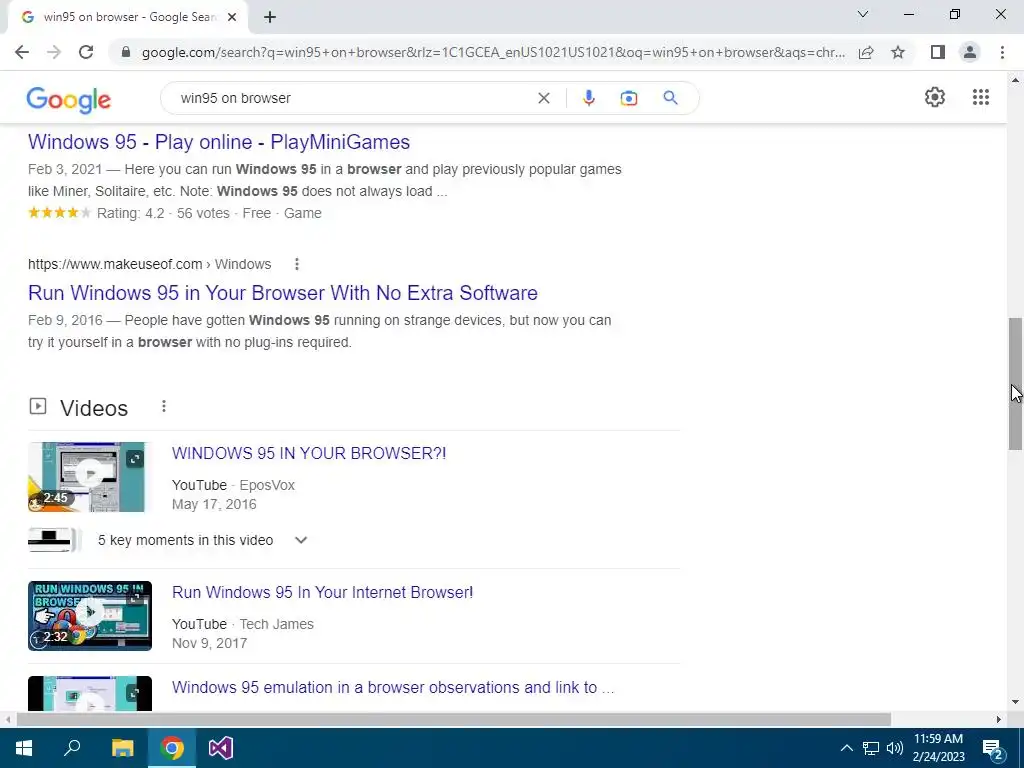Image resolution: width=1024 pixels, height=768 pixels.
Task: Go back using the browser back arrow
Action: tap(22, 52)
